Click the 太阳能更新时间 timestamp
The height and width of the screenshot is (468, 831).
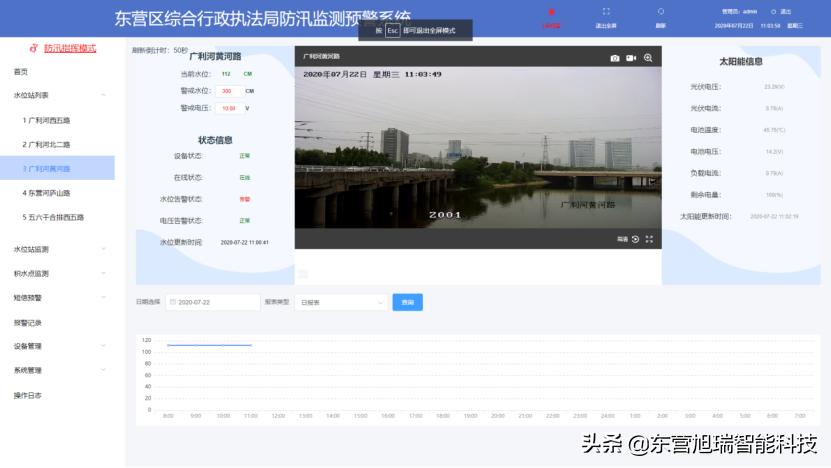pyautogui.click(x=774, y=216)
